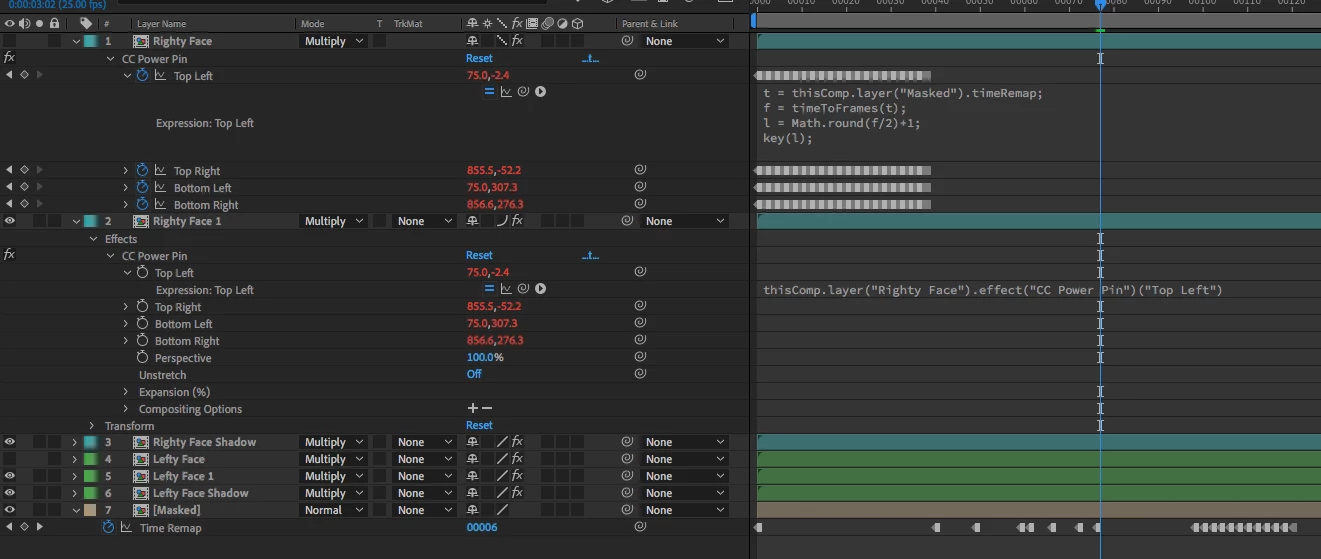Change label color of Lefty Face 1 layer

(91, 476)
